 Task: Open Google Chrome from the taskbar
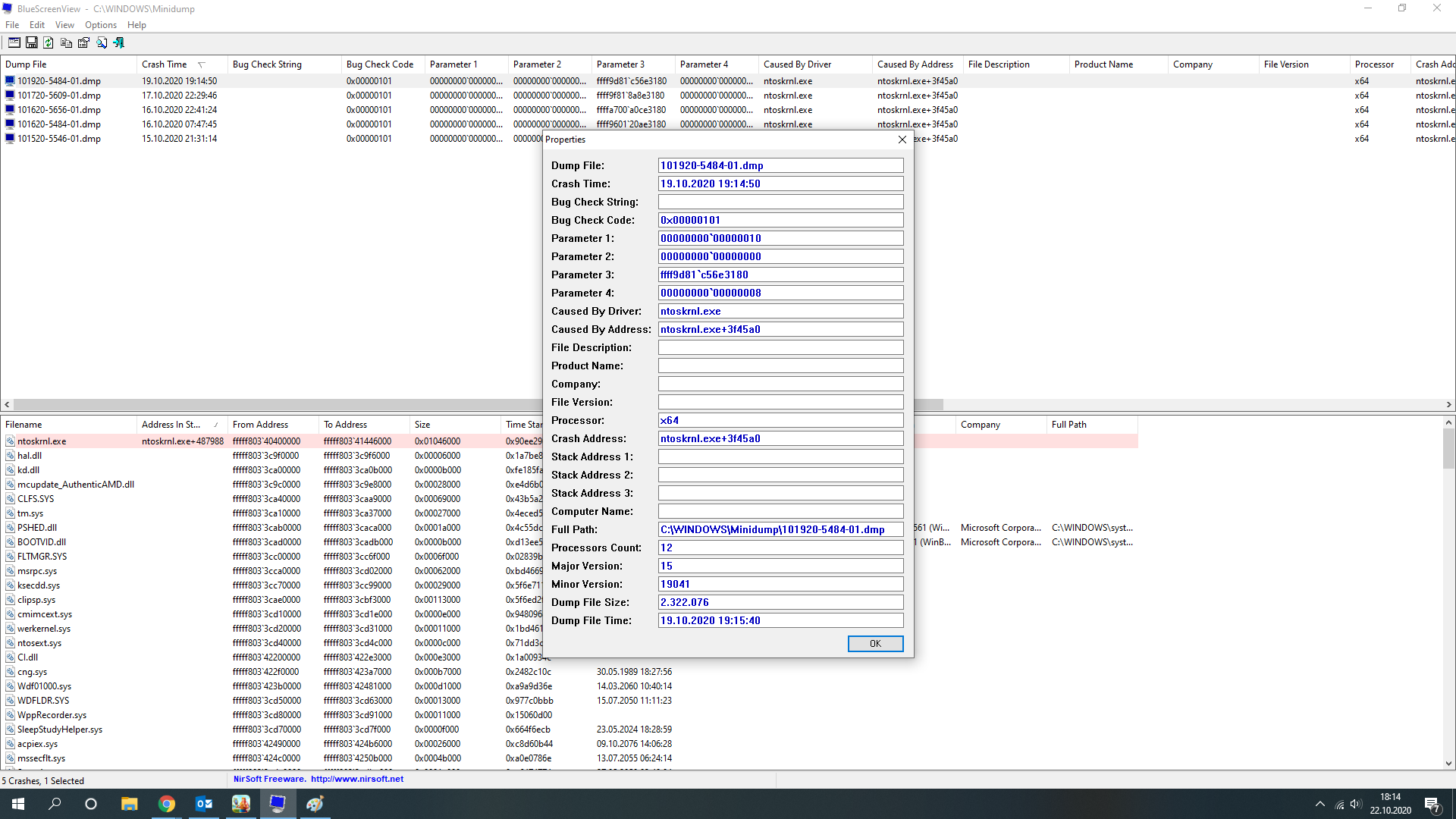coord(167,804)
